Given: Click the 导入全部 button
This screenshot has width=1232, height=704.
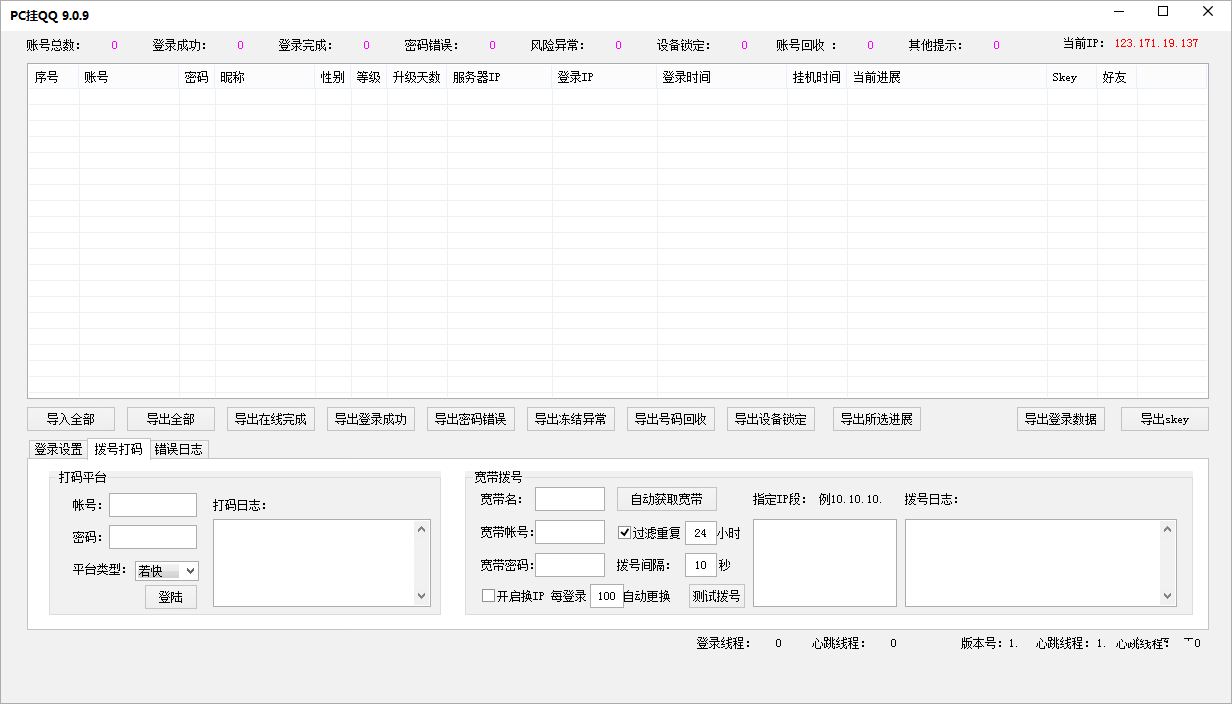Looking at the screenshot, I should (71, 419).
